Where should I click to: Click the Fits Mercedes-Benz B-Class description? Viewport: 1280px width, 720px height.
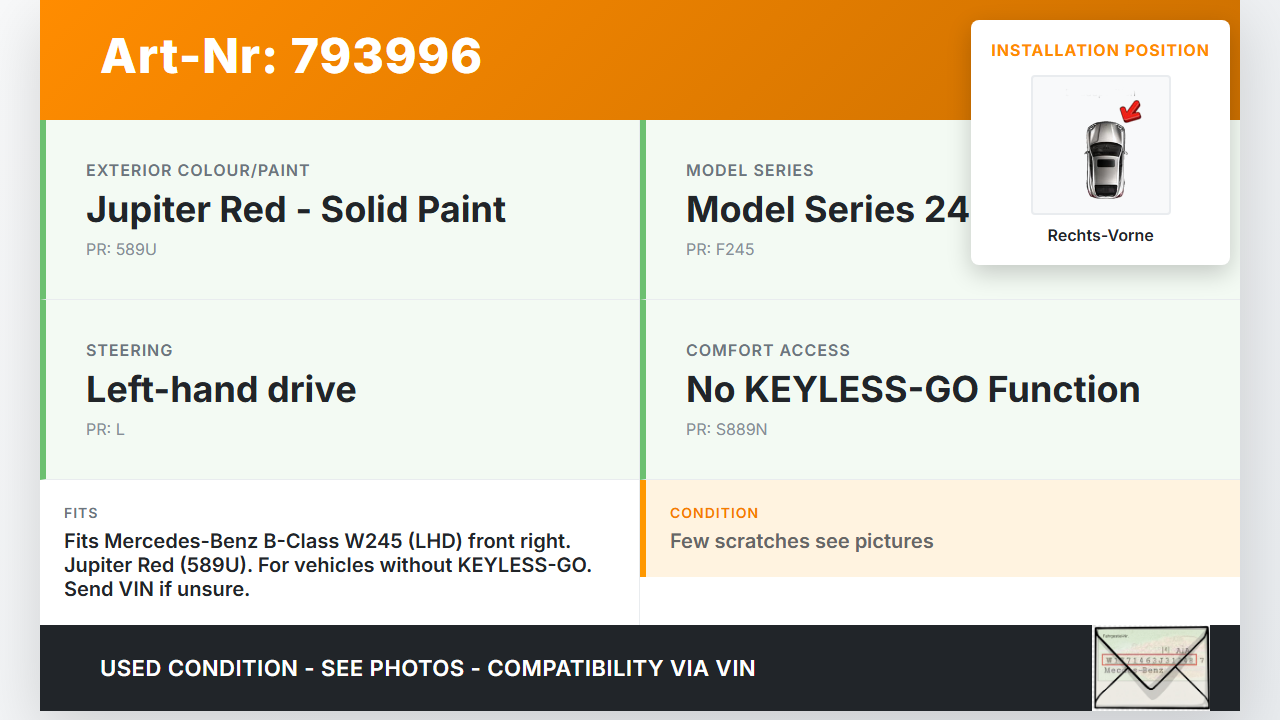click(328, 565)
